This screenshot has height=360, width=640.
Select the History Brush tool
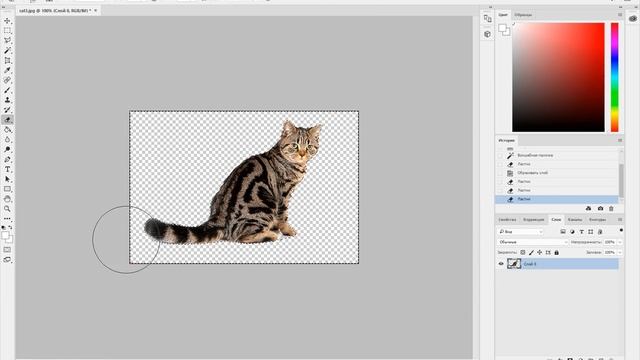point(7,110)
